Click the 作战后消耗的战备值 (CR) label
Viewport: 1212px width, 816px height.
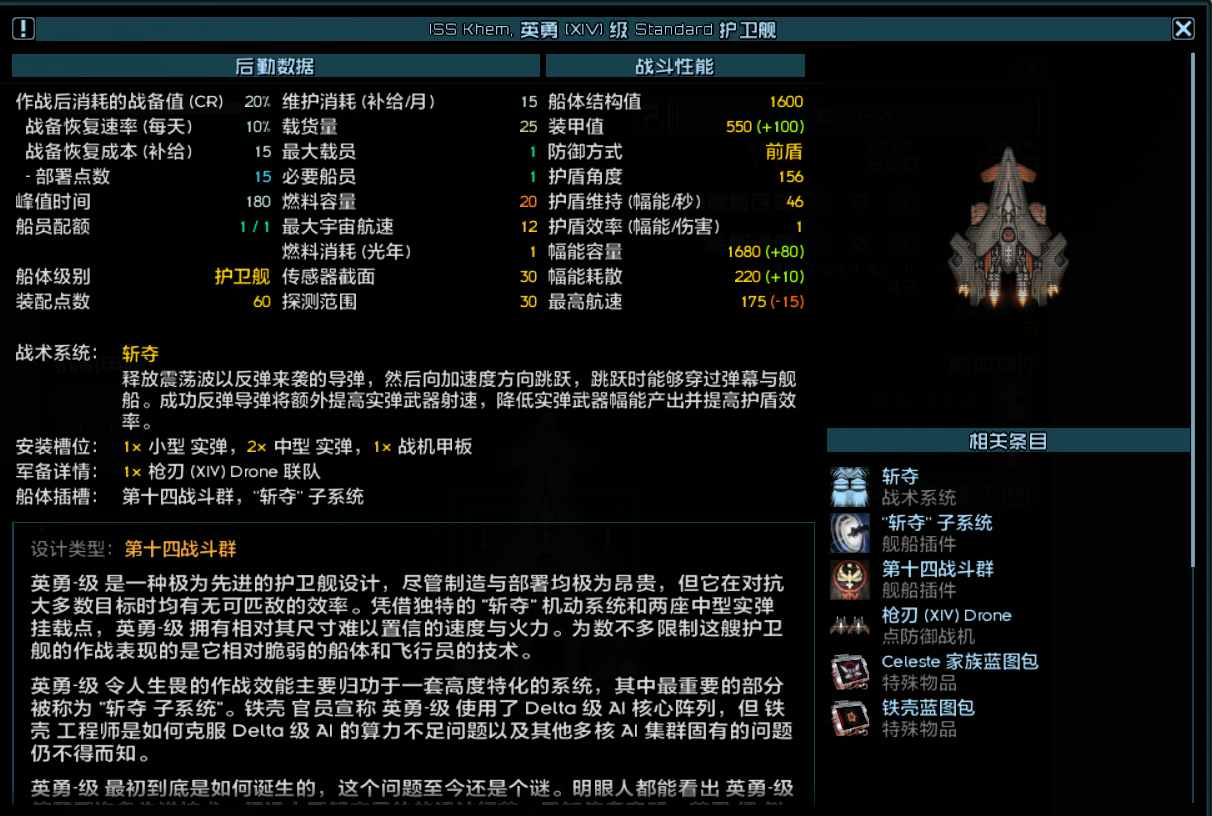coord(120,102)
